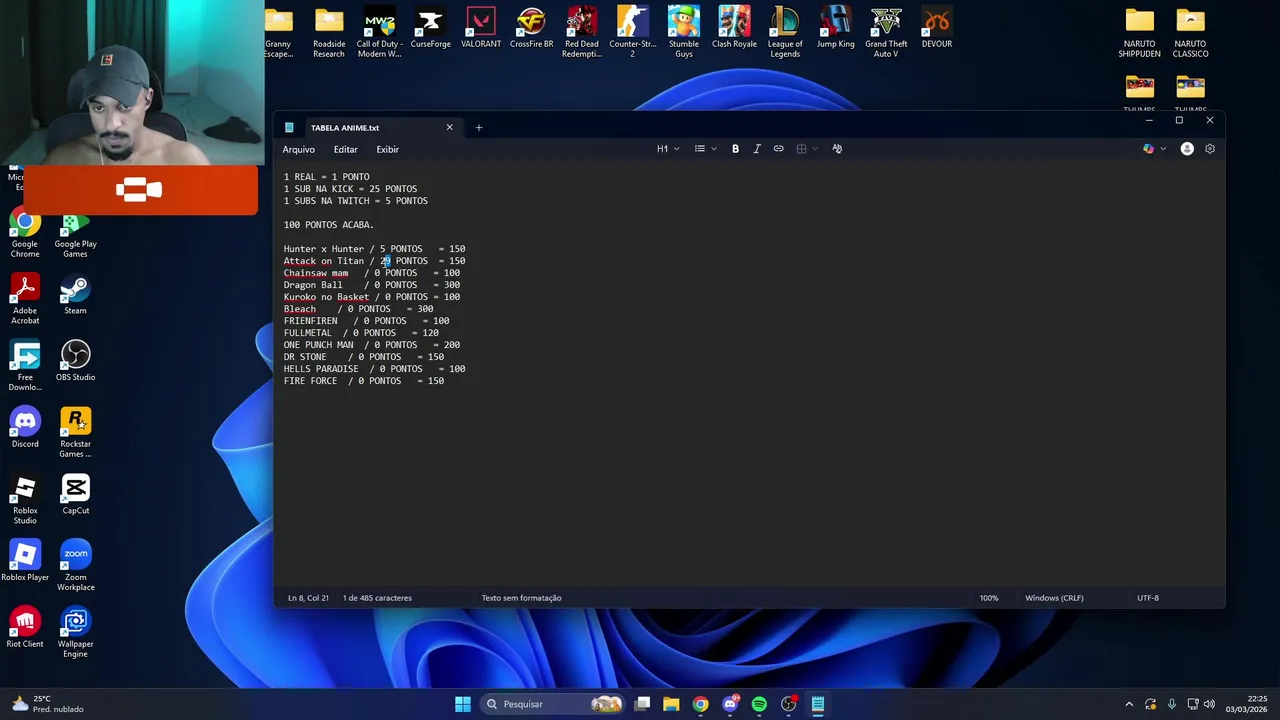Select the Steam desktop icon
Screen dimensions: 1280x720
75,296
